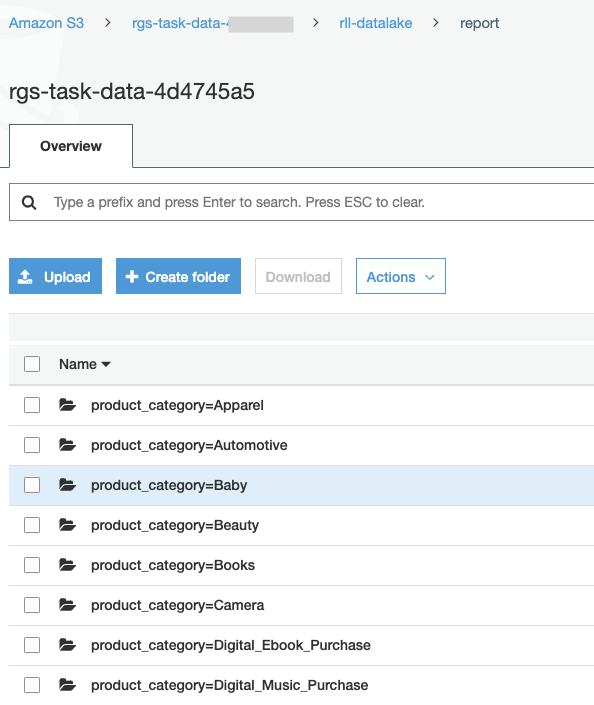This screenshot has width=594, height=705.
Task: Focus the prefix search input field
Action: tap(301, 202)
